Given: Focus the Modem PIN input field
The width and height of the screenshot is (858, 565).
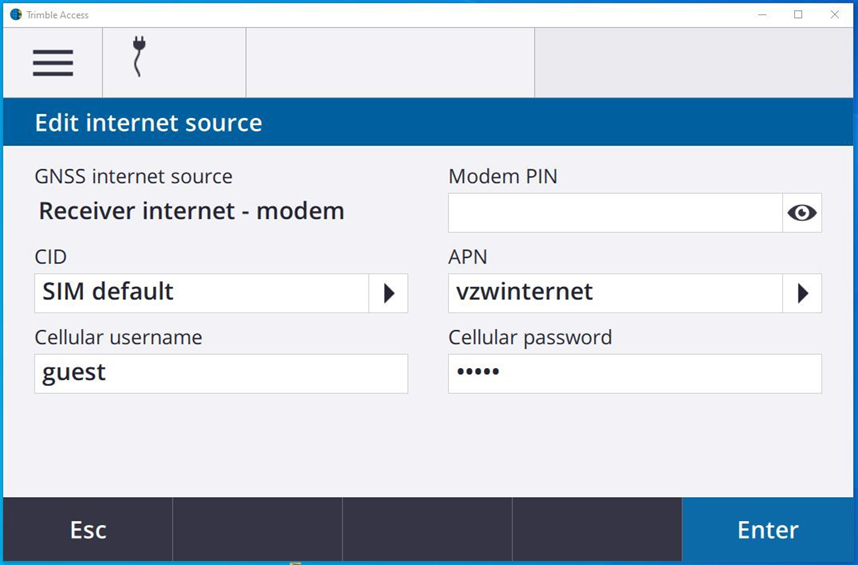Looking at the screenshot, I should pos(614,213).
